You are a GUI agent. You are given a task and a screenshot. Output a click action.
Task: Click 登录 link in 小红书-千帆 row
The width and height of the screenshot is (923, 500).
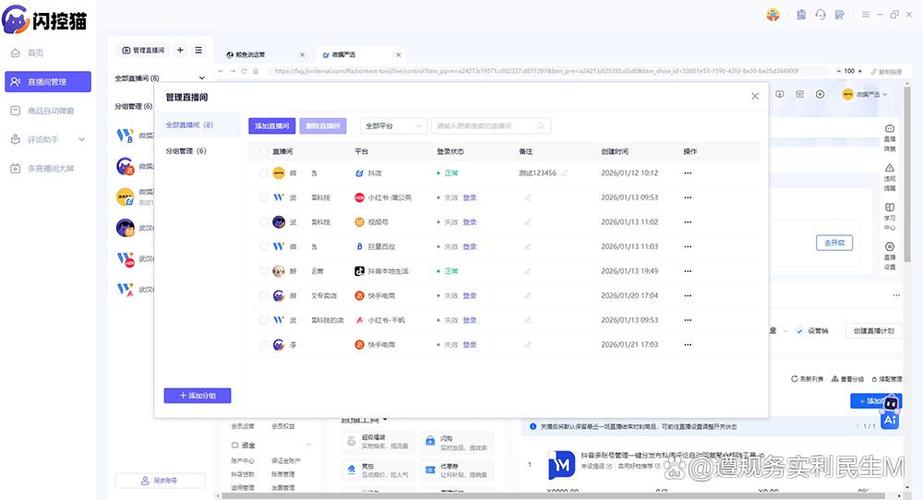(470, 320)
